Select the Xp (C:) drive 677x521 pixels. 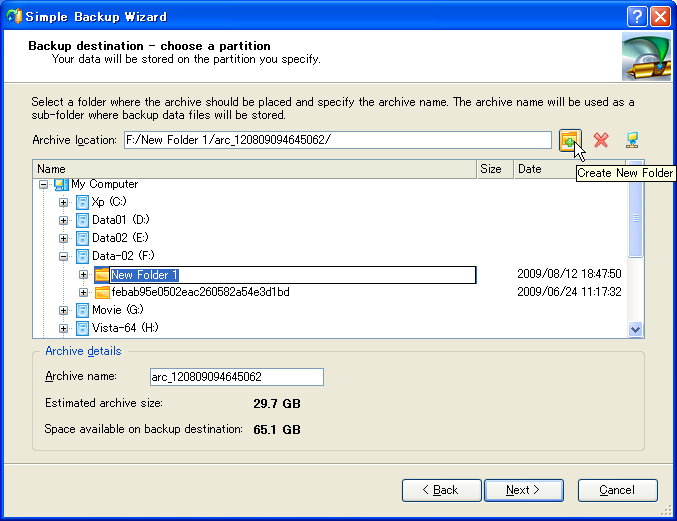[109, 202]
